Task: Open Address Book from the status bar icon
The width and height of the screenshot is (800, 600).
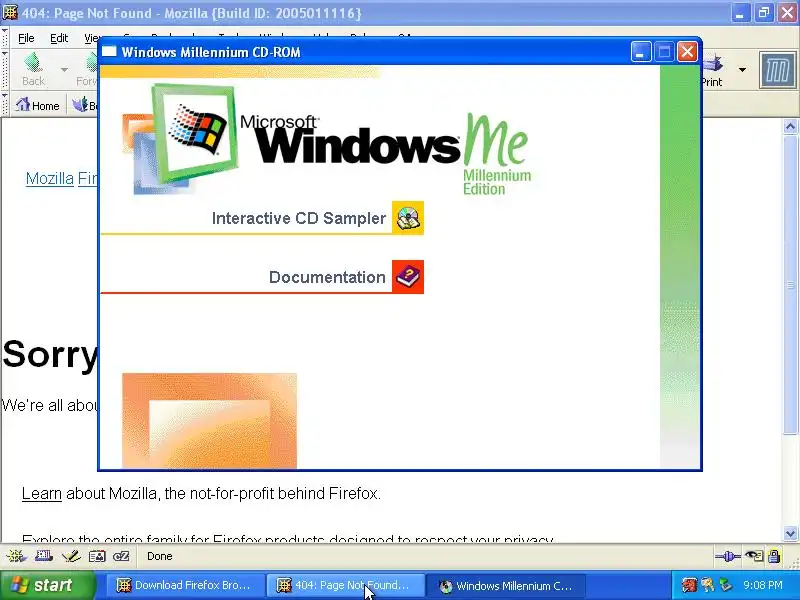Action: coord(97,556)
